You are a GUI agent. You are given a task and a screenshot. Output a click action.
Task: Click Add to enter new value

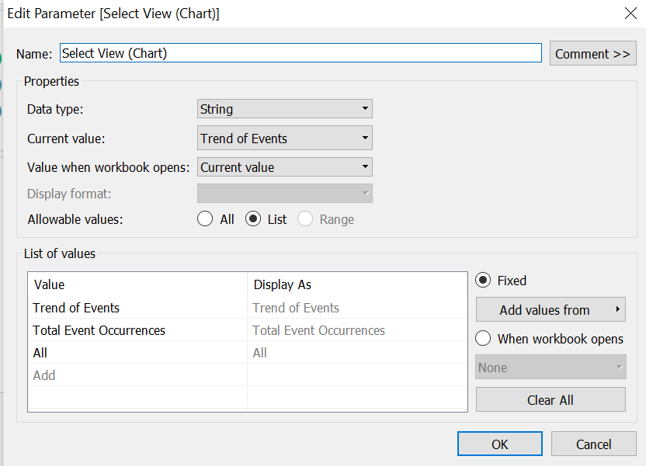[x=44, y=375]
